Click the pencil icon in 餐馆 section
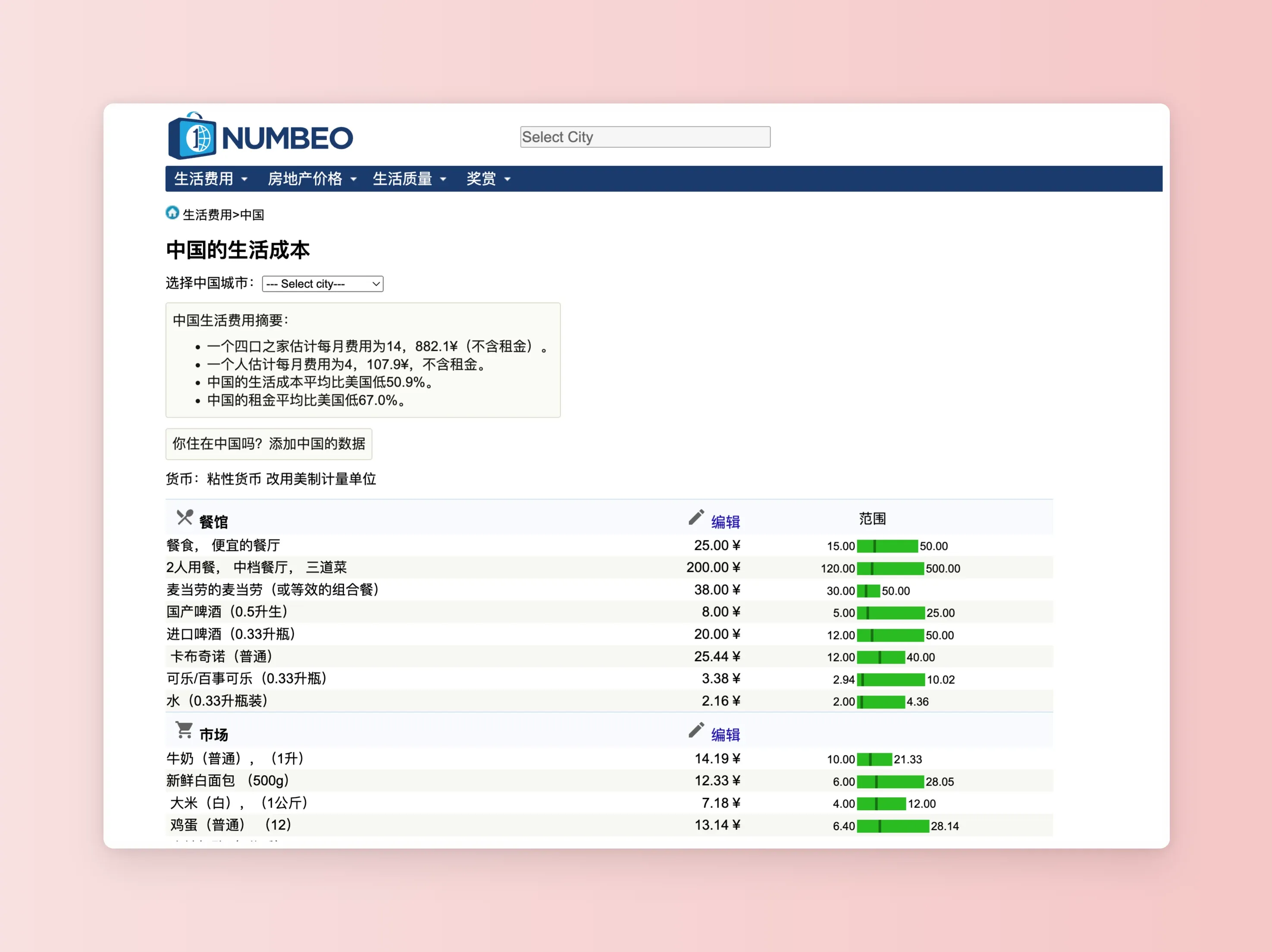The width and height of the screenshot is (1272, 952). click(x=696, y=518)
